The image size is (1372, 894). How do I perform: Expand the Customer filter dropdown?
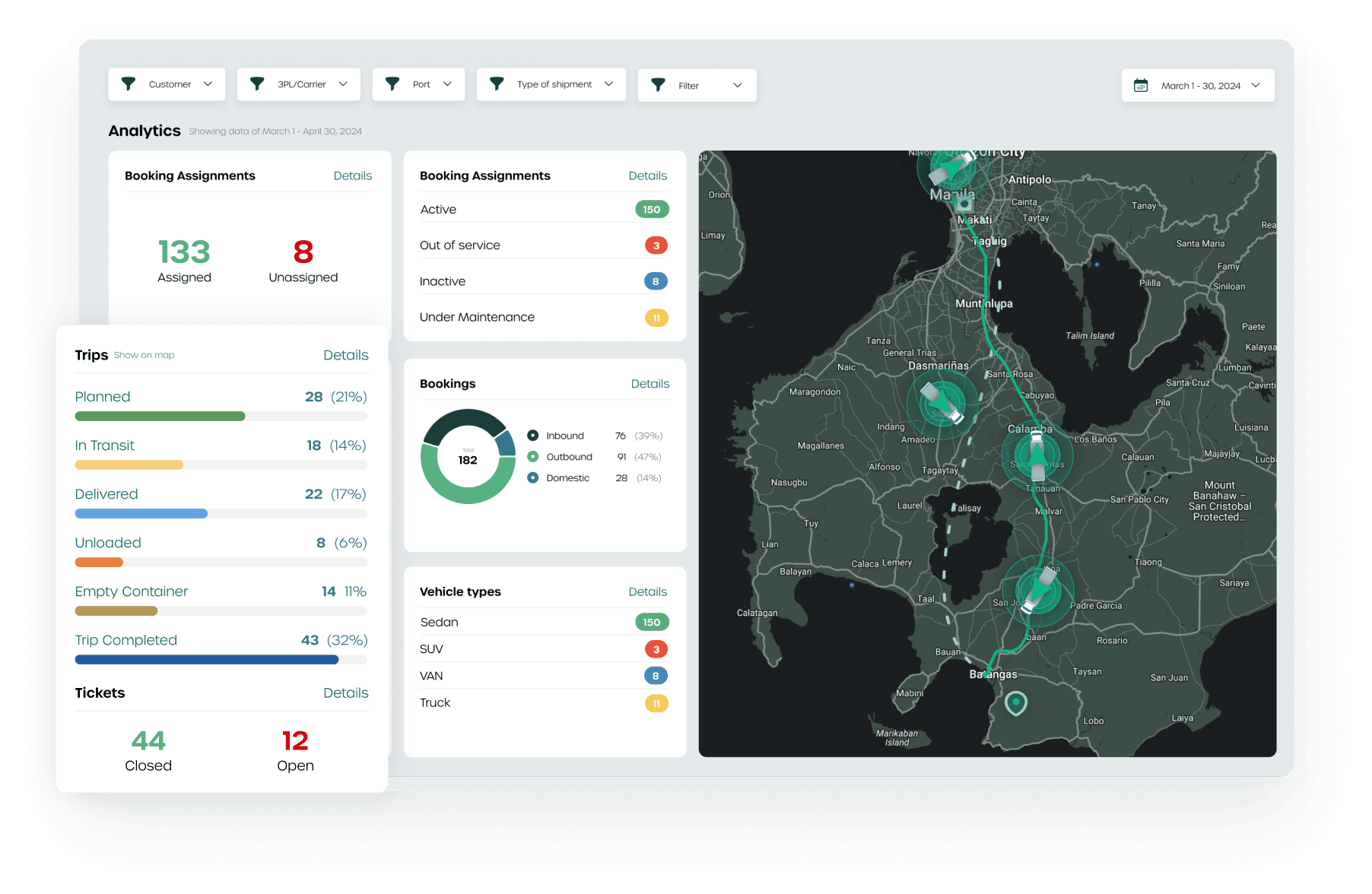click(207, 84)
